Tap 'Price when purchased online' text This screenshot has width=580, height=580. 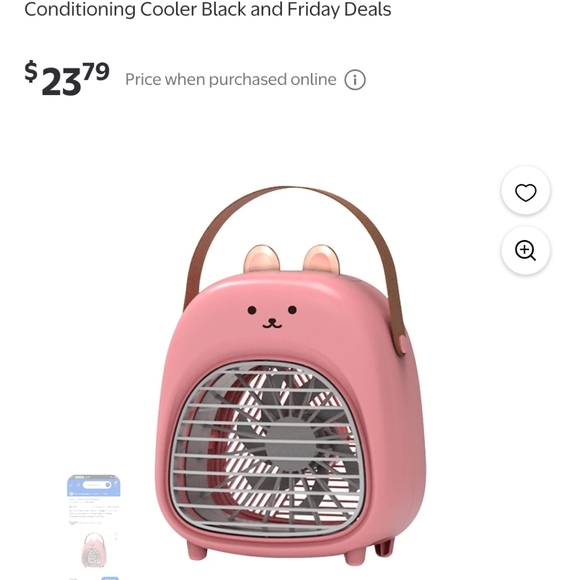pos(231,80)
